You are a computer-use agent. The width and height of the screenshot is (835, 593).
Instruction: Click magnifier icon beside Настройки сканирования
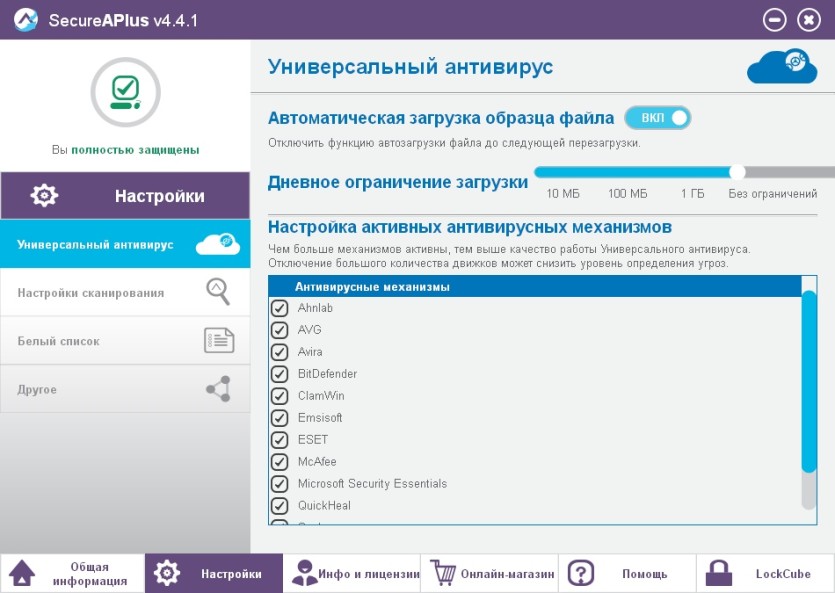click(x=218, y=292)
